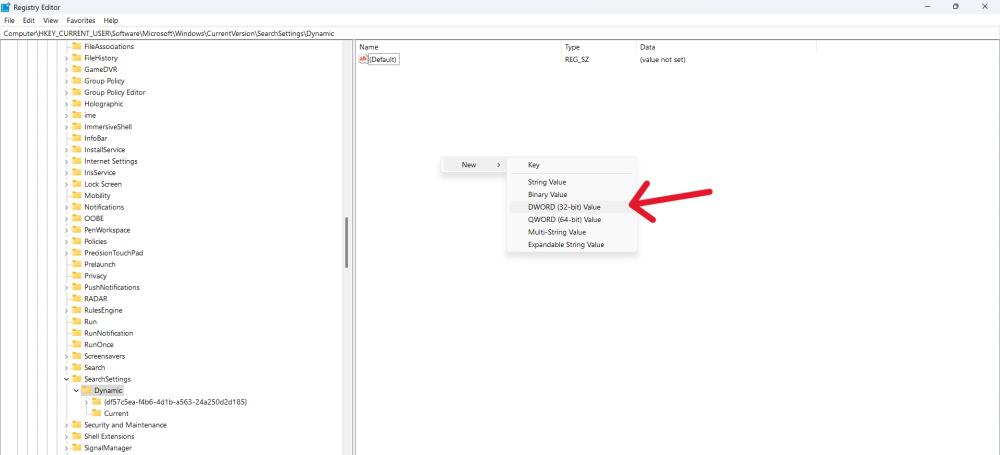Click the Registry Editor app icon
The width and height of the screenshot is (1000, 455).
click(6, 7)
